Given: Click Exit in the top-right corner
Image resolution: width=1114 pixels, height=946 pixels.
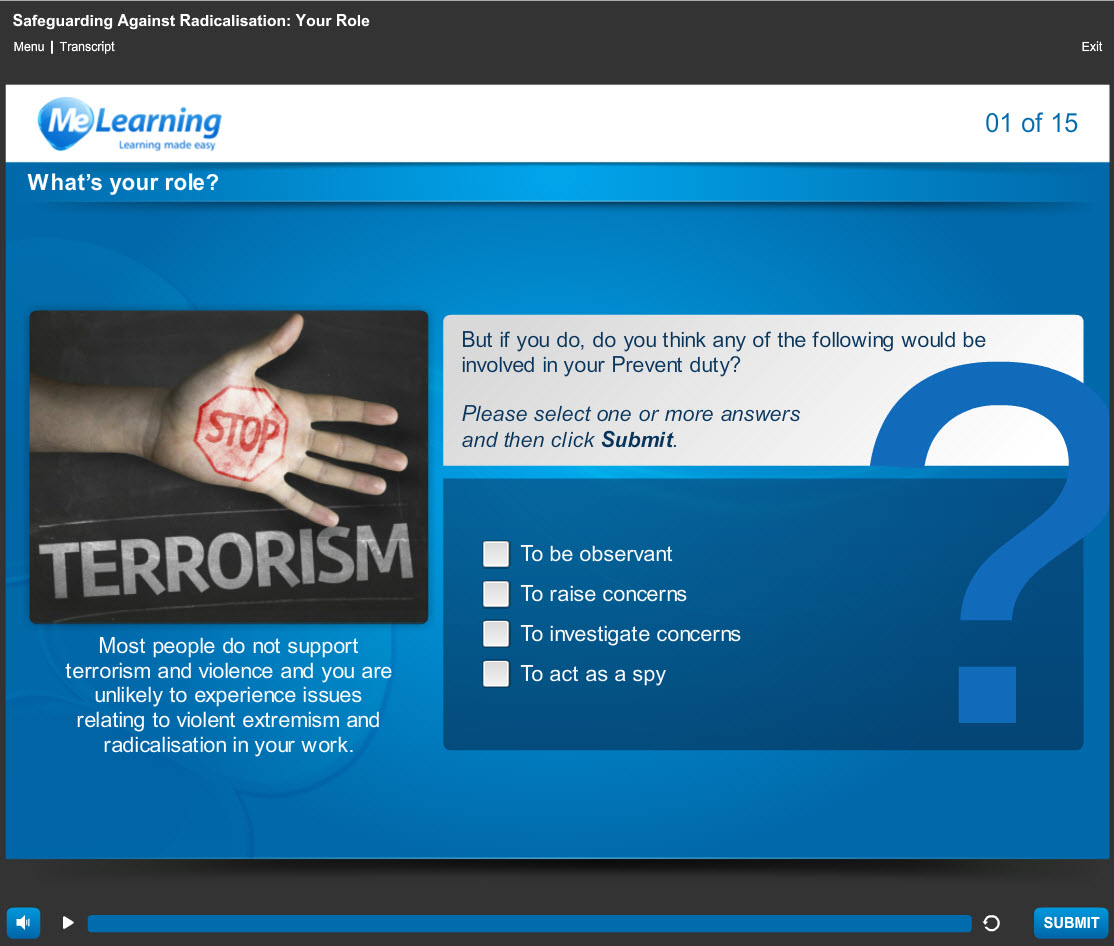Looking at the screenshot, I should tap(1091, 46).
